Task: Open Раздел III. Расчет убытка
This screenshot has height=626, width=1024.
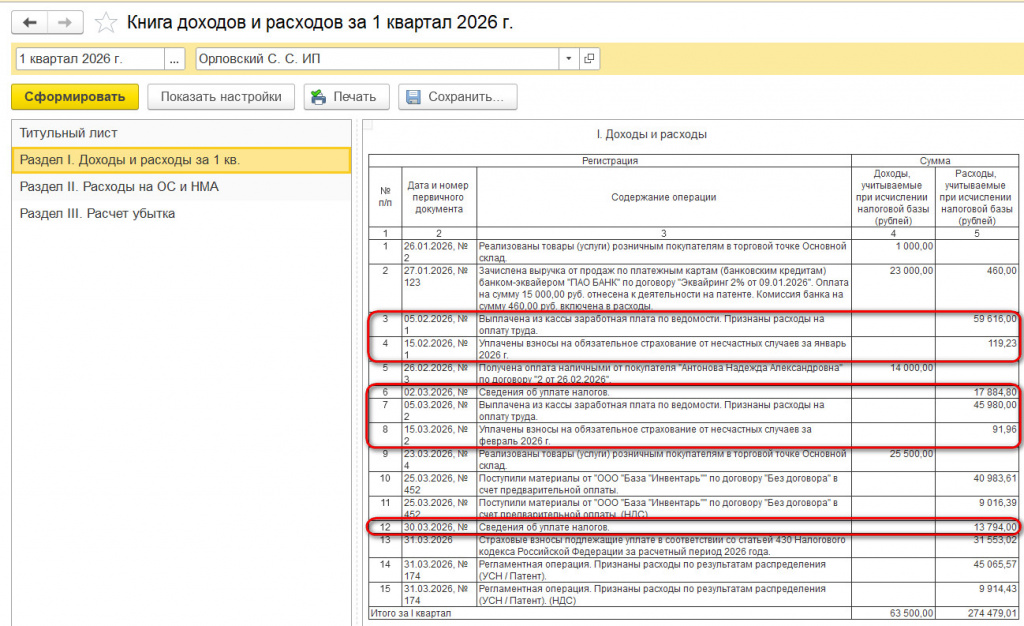Action: [181, 213]
